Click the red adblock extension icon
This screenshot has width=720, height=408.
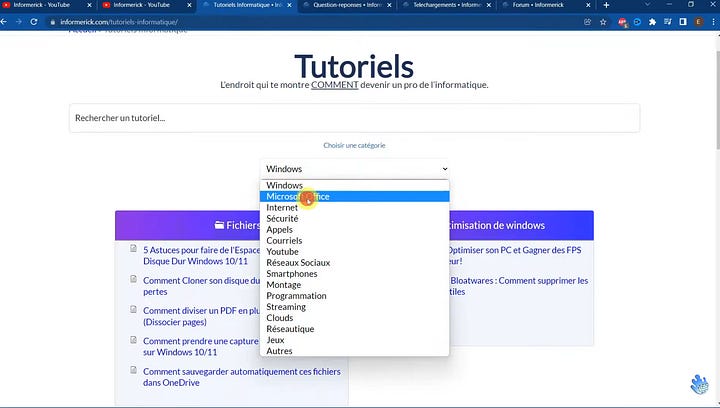click(x=622, y=22)
